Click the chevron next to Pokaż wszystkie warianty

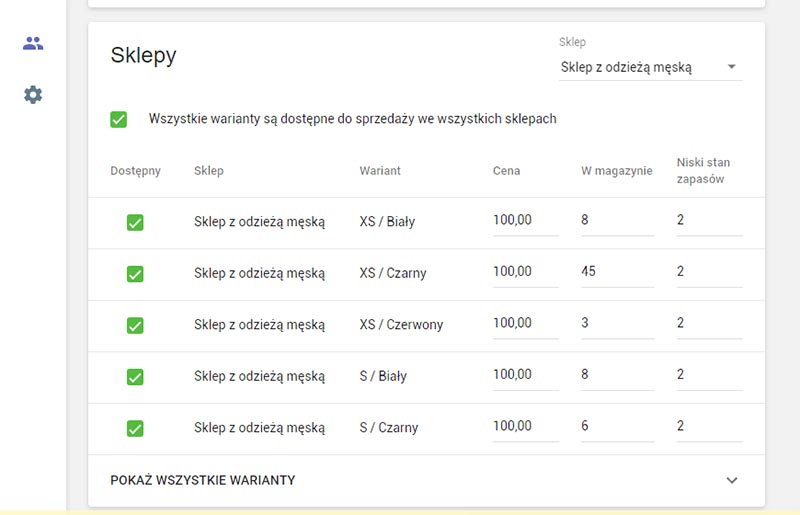point(732,480)
